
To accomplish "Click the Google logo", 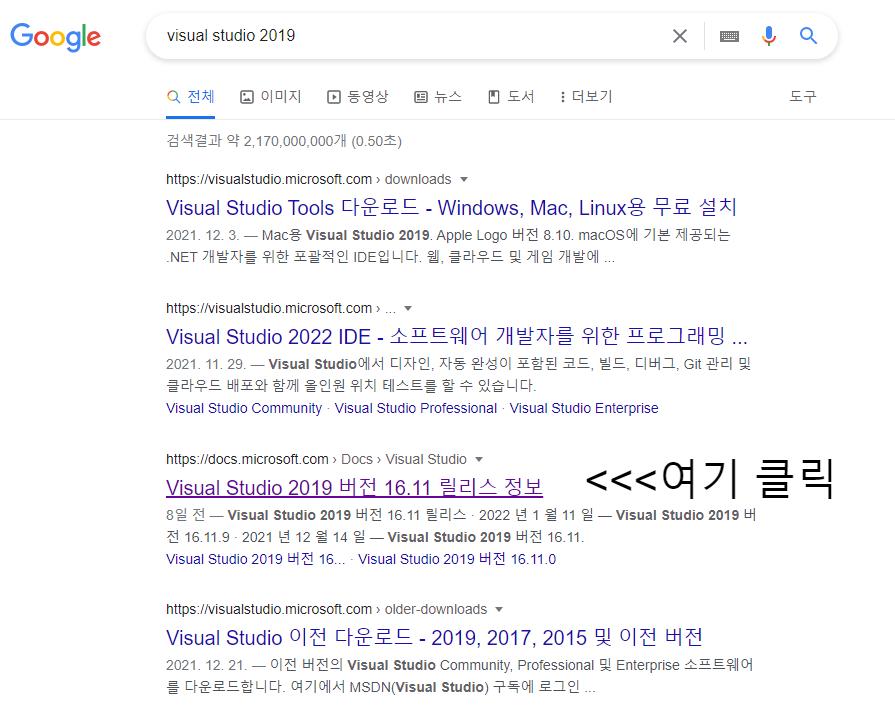I will (55, 37).
